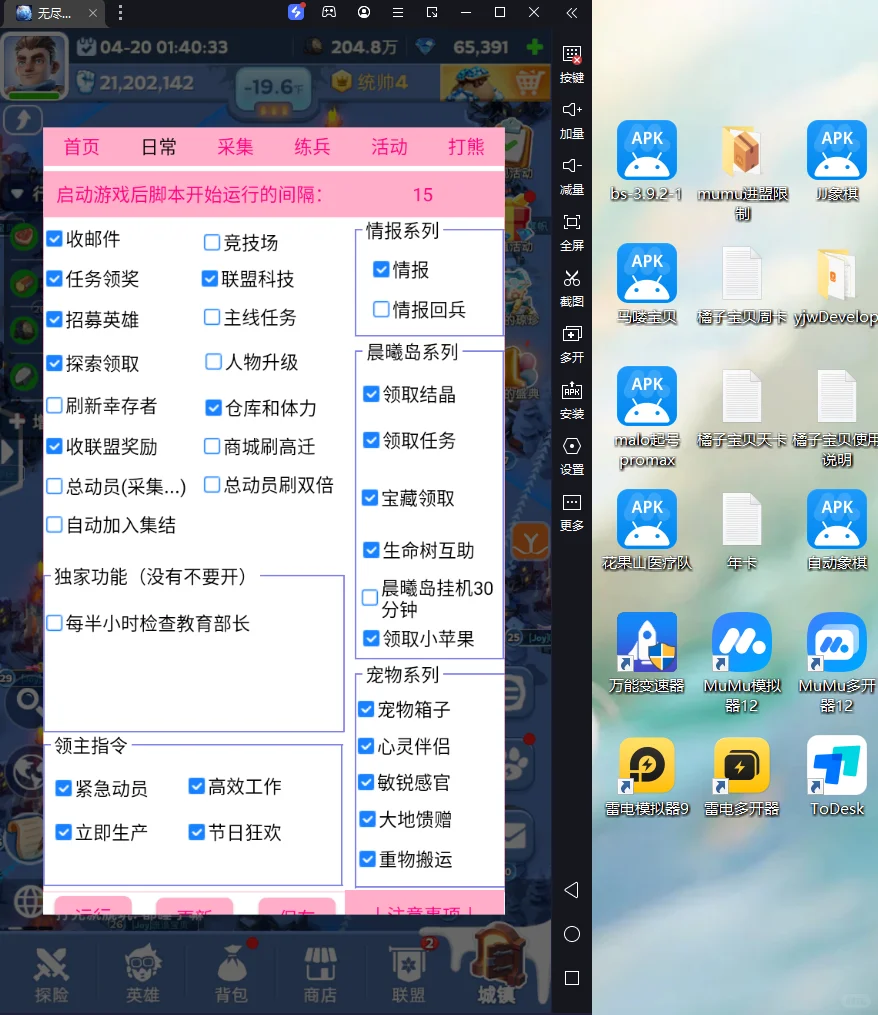Uncheck the 收邮件 option

(x=54, y=240)
